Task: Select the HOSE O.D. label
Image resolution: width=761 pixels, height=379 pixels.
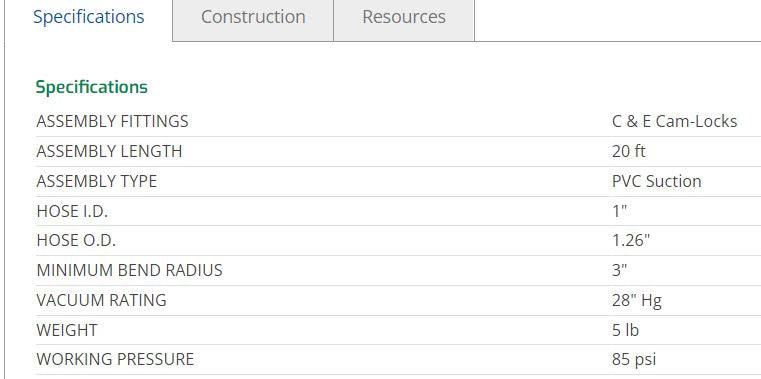Action: (x=76, y=241)
